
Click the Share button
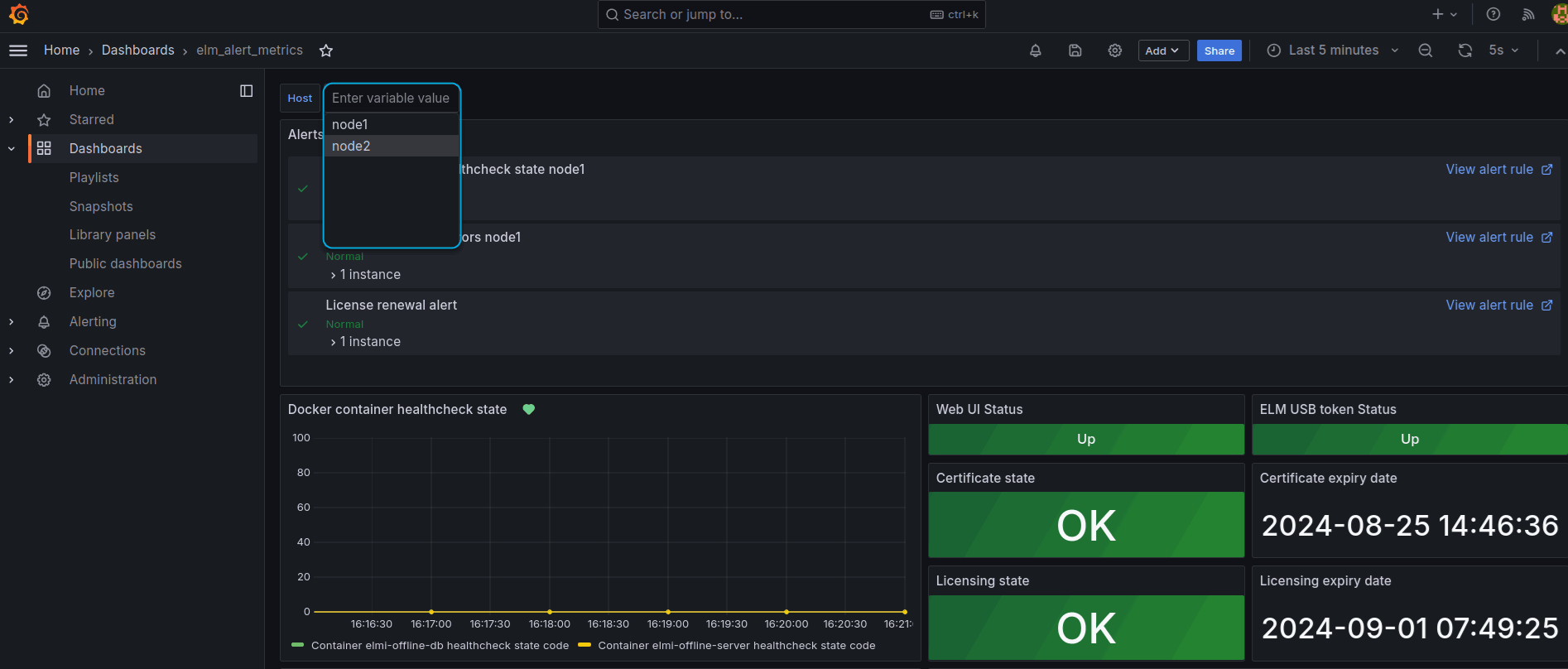point(1219,51)
